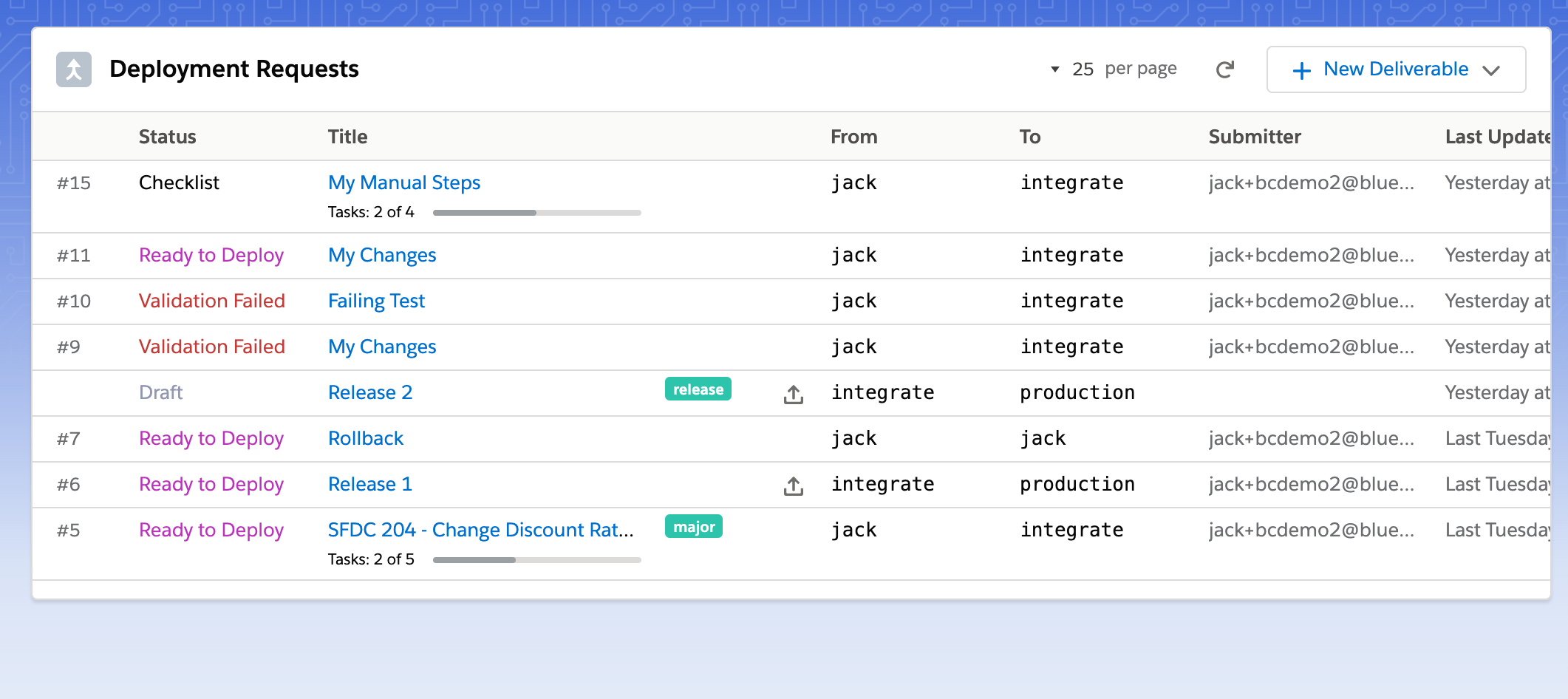Image resolution: width=1568 pixels, height=699 pixels.
Task: Click the To value jack in Rollback row
Action: 1043,438
